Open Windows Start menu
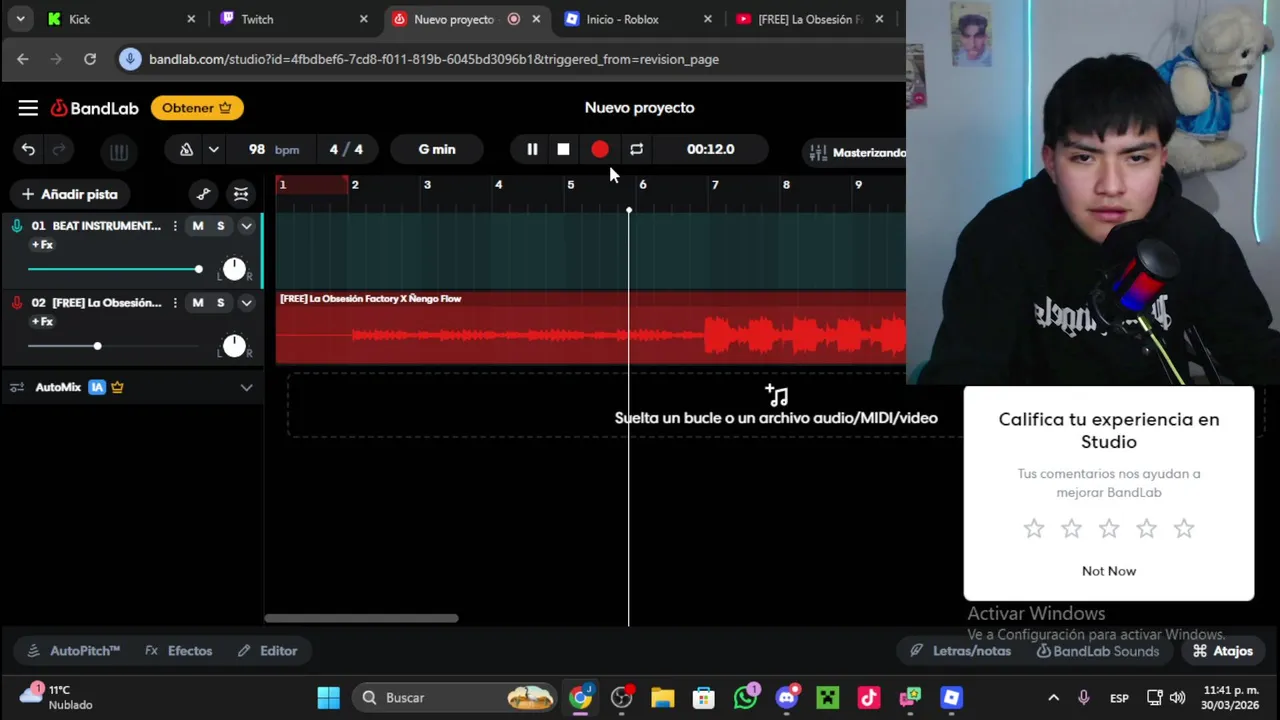 [x=328, y=698]
